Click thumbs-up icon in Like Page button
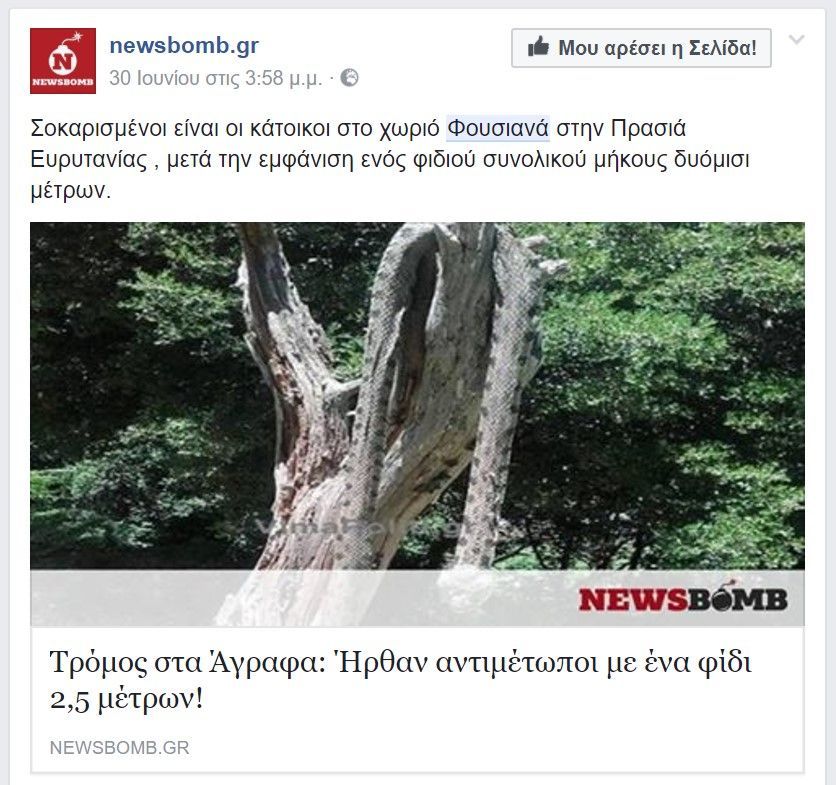The height and width of the screenshot is (785, 836). tap(538, 47)
